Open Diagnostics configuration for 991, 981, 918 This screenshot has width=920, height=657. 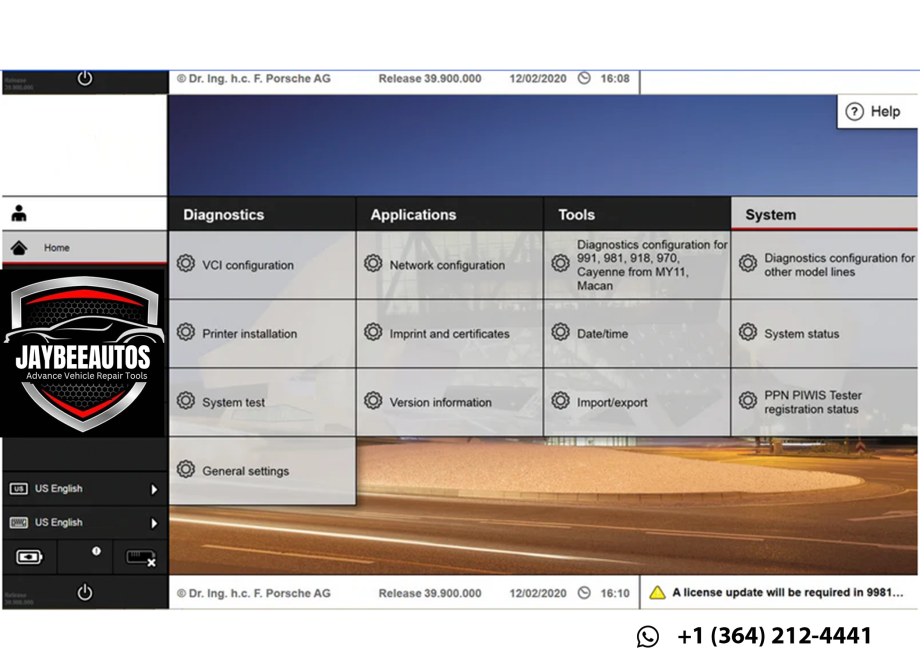tap(637, 265)
